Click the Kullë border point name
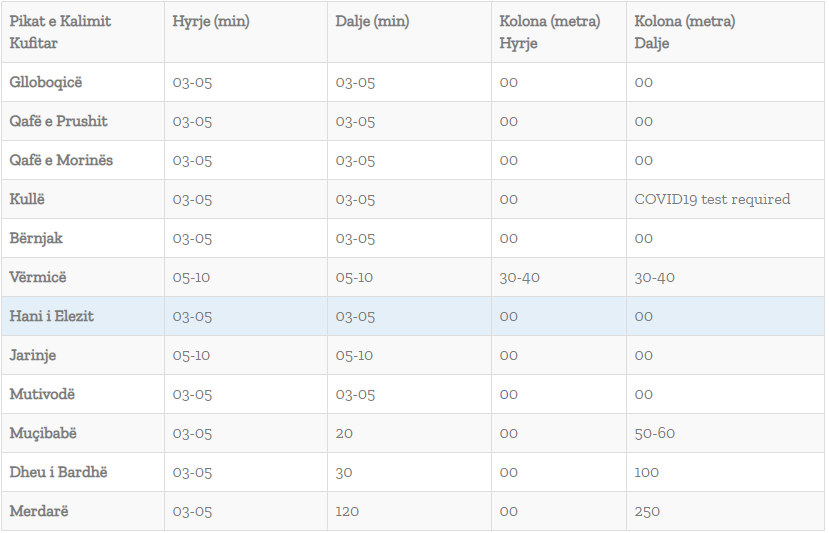This screenshot has width=829, height=533. tap(28, 199)
